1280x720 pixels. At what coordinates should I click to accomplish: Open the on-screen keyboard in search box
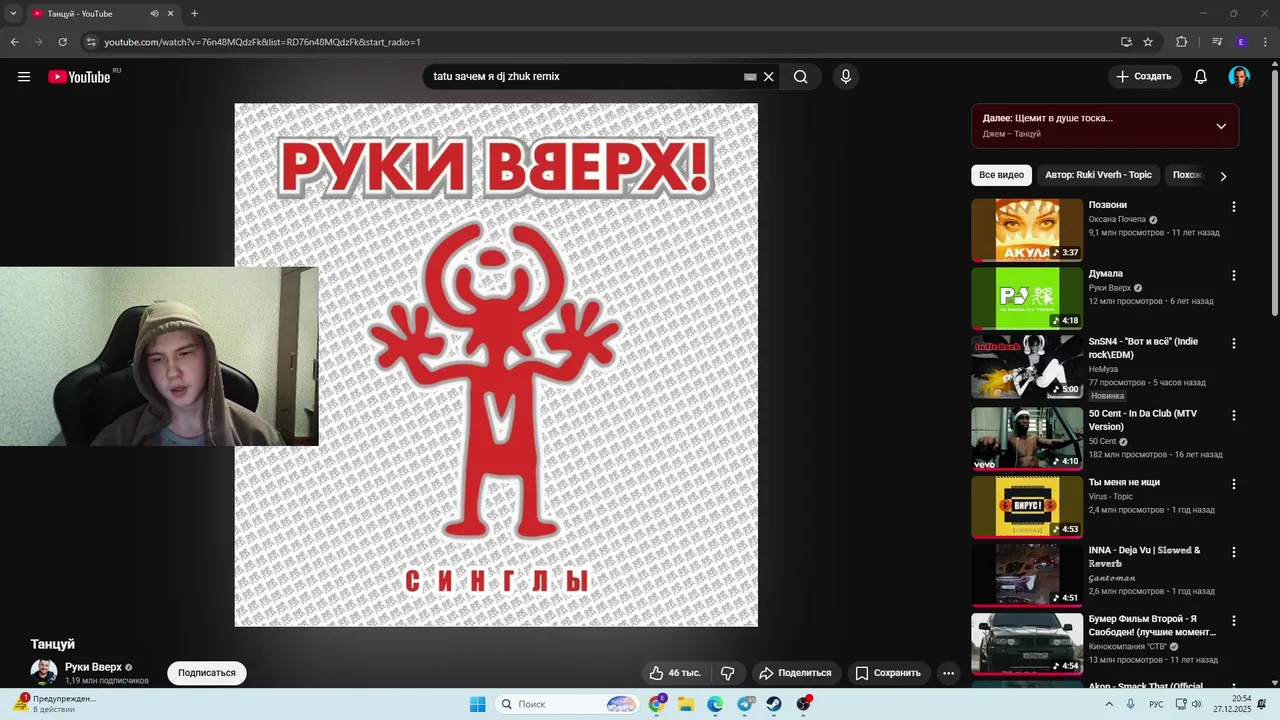(x=750, y=77)
